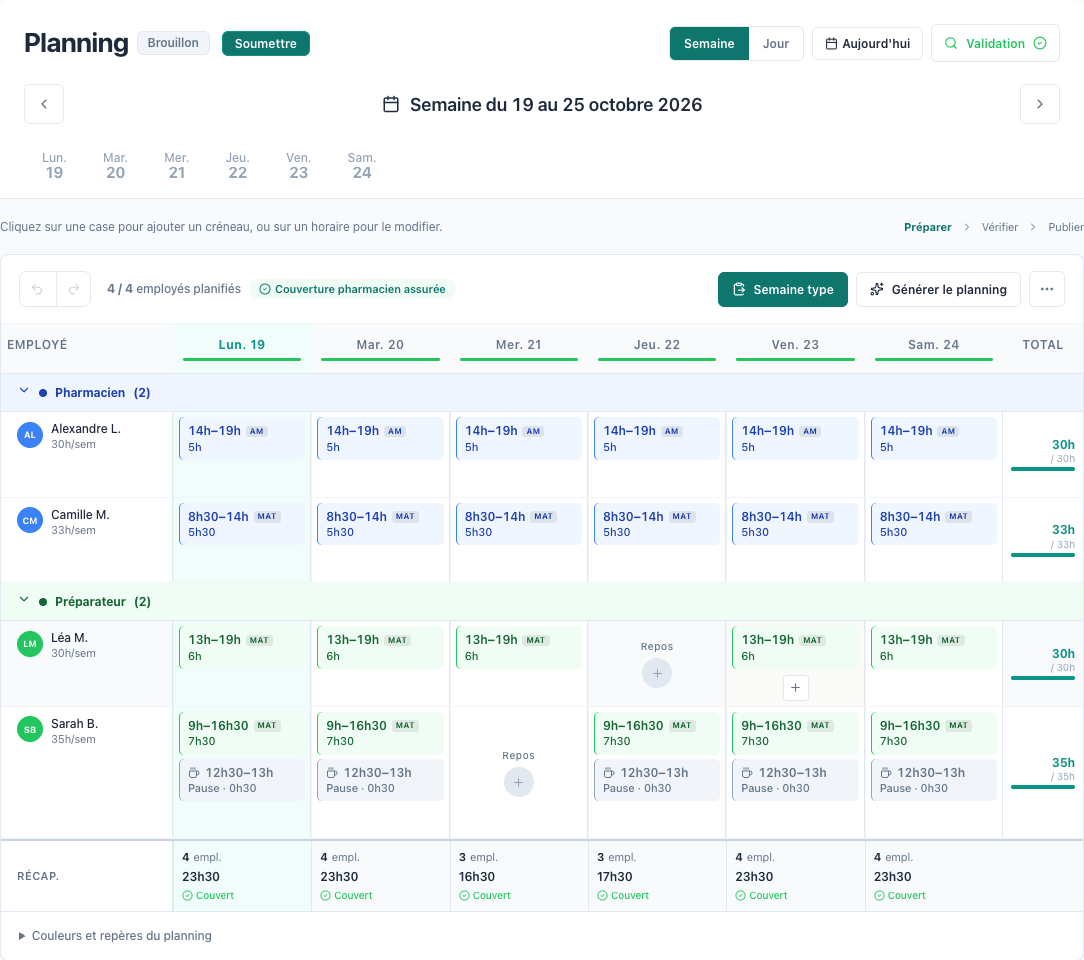The width and height of the screenshot is (1084, 960).
Task: Click Camille M.'s CM avatar
Action: [x=30, y=520]
